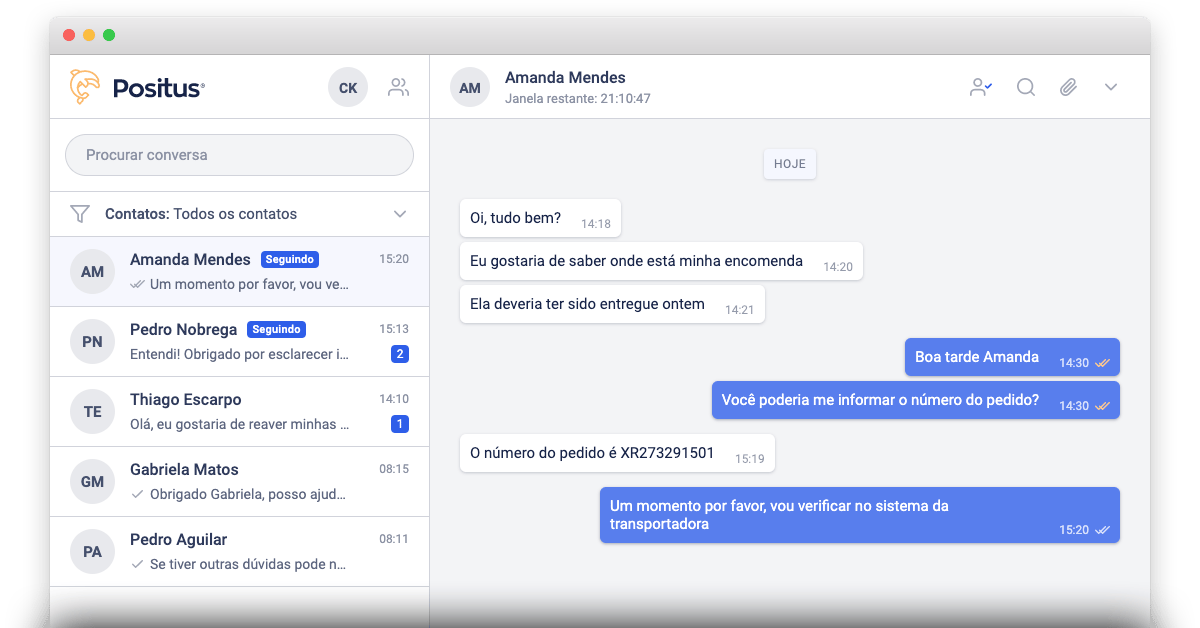Open Pedro Aguilar conversation
Screen dimensions: 1200x628
click(239, 551)
